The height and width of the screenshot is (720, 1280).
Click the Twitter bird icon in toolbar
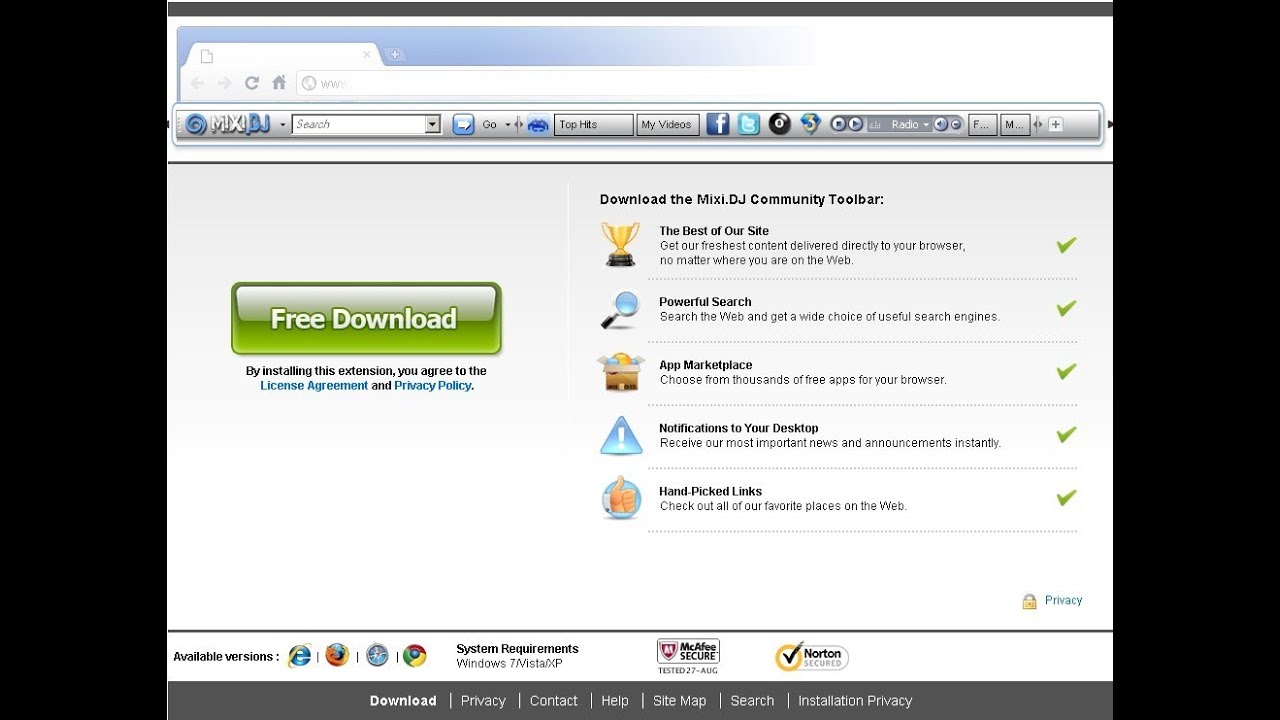(x=749, y=124)
